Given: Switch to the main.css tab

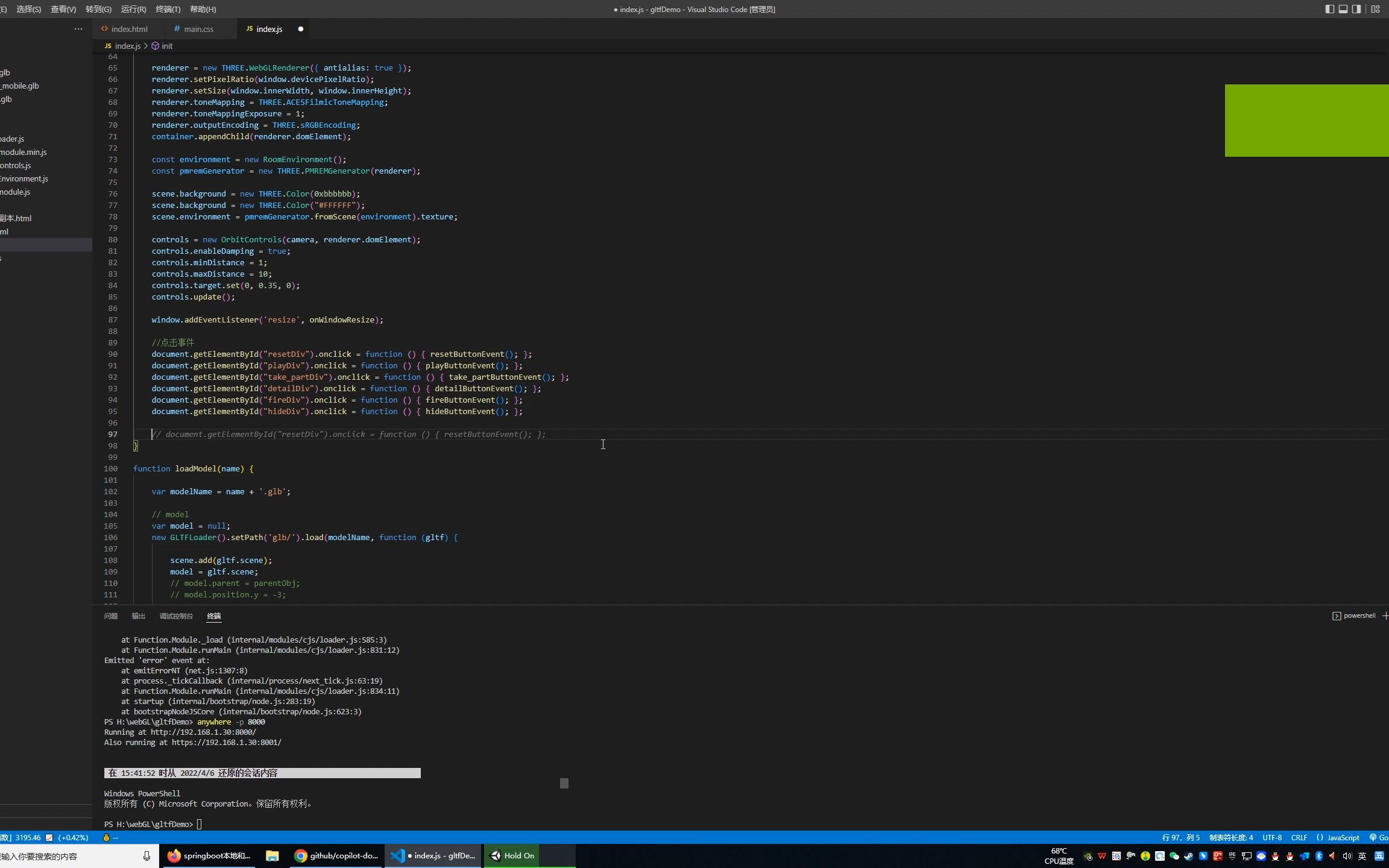Looking at the screenshot, I should click(x=198, y=29).
